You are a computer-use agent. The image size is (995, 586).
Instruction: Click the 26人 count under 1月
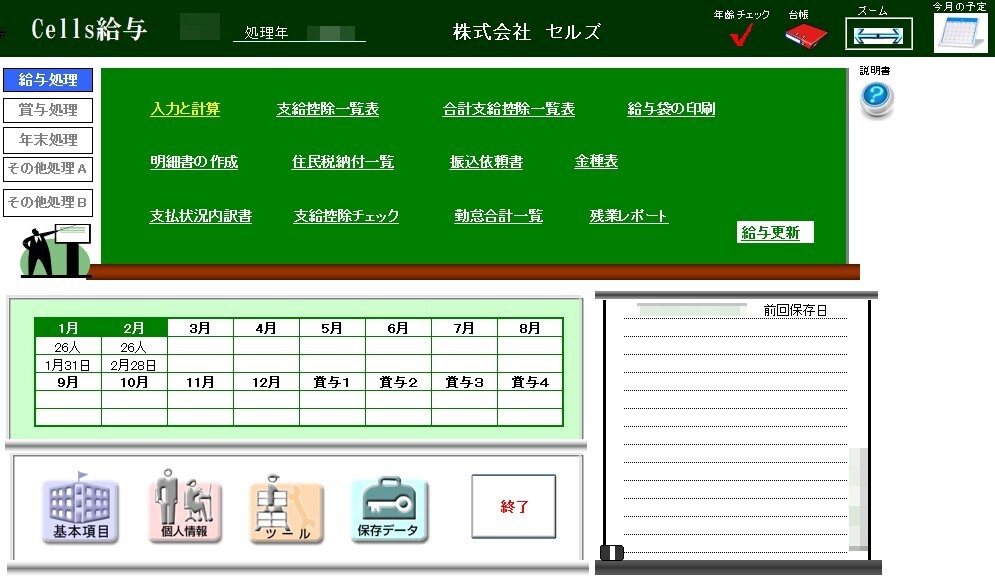pos(68,347)
